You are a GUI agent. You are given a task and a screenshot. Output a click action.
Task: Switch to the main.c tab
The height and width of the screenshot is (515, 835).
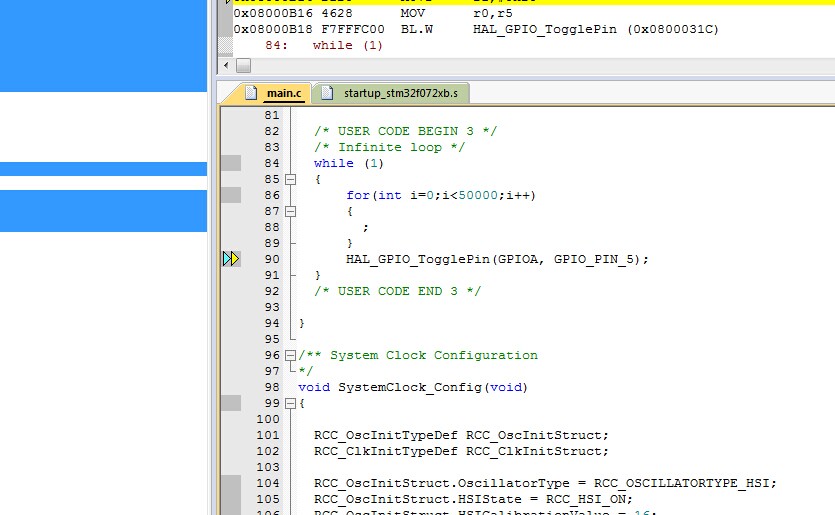pyautogui.click(x=282, y=93)
